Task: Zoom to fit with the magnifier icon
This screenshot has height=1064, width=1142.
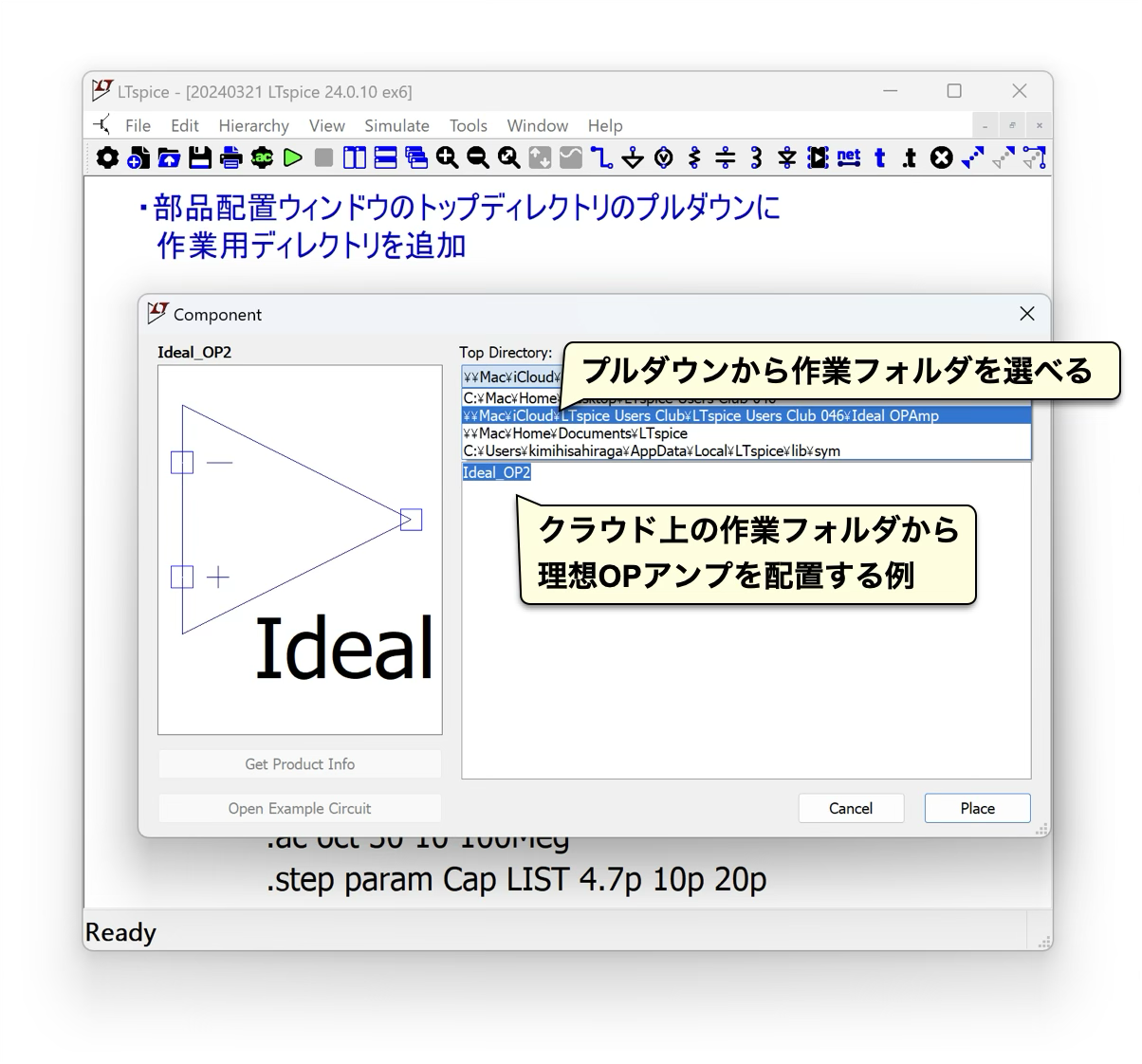Action: 509,158
